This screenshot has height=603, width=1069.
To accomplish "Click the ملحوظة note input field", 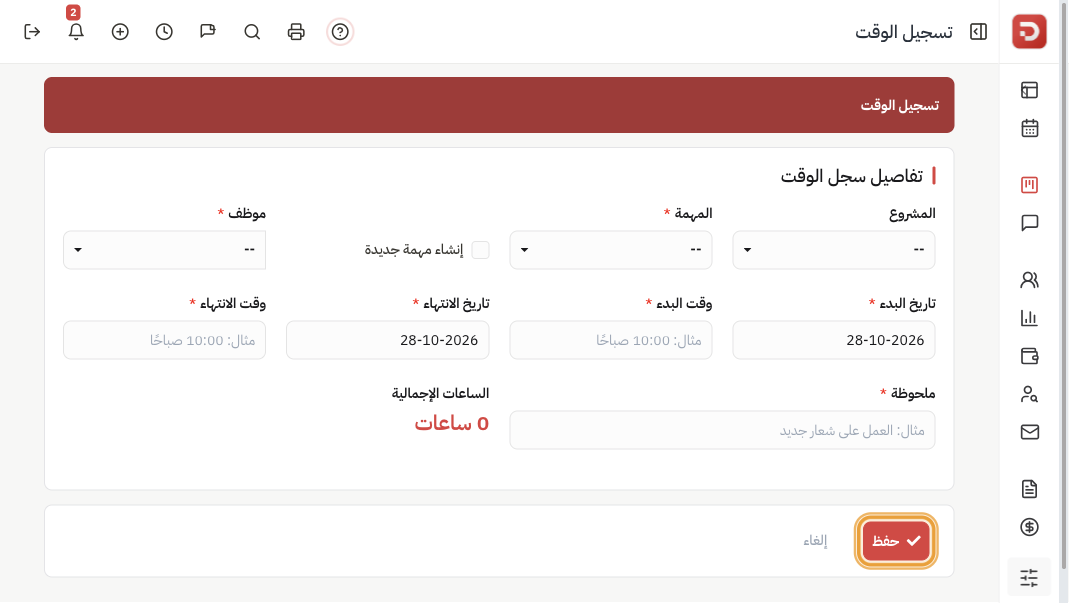I will [723, 430].
